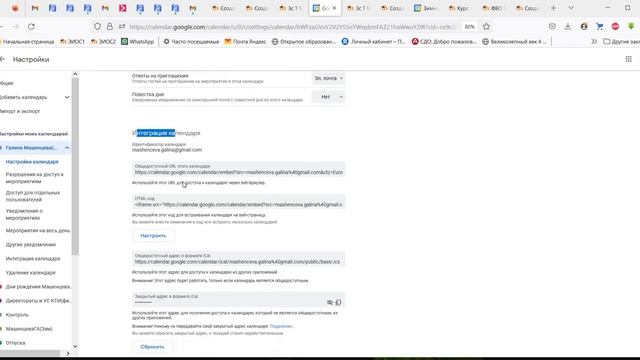The width and height of the screenshot is (640, 360).
Task: Open the Открытое образован... bookmark
Action: tap(304, 42)
